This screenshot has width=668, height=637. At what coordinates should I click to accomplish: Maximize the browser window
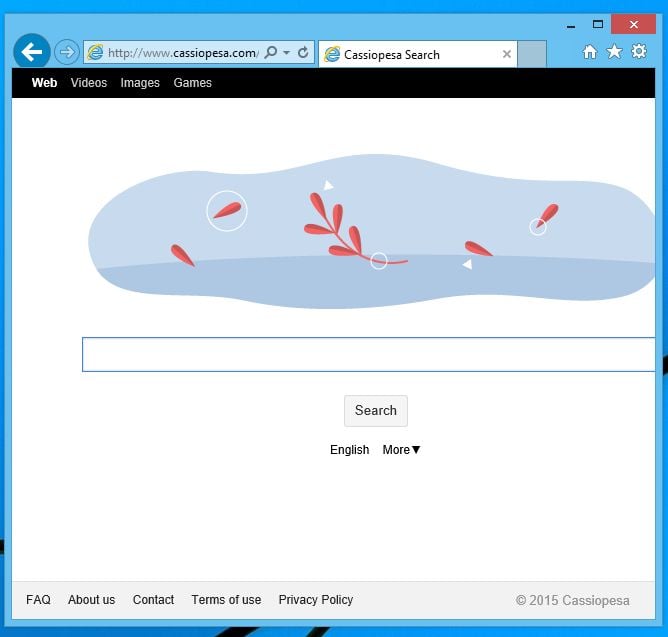click(x=598, y=24)
